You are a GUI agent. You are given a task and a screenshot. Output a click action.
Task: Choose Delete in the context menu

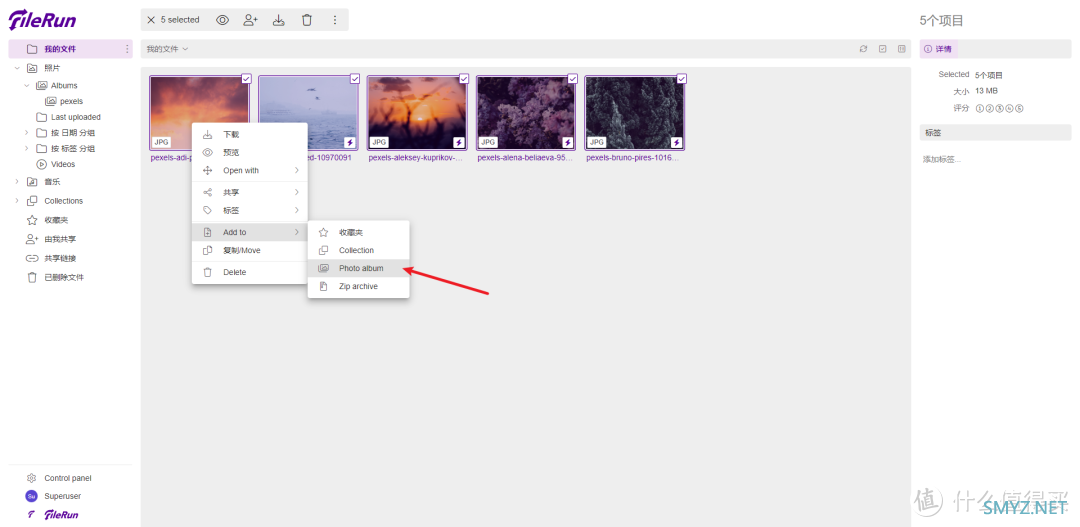tap(249, 272)
